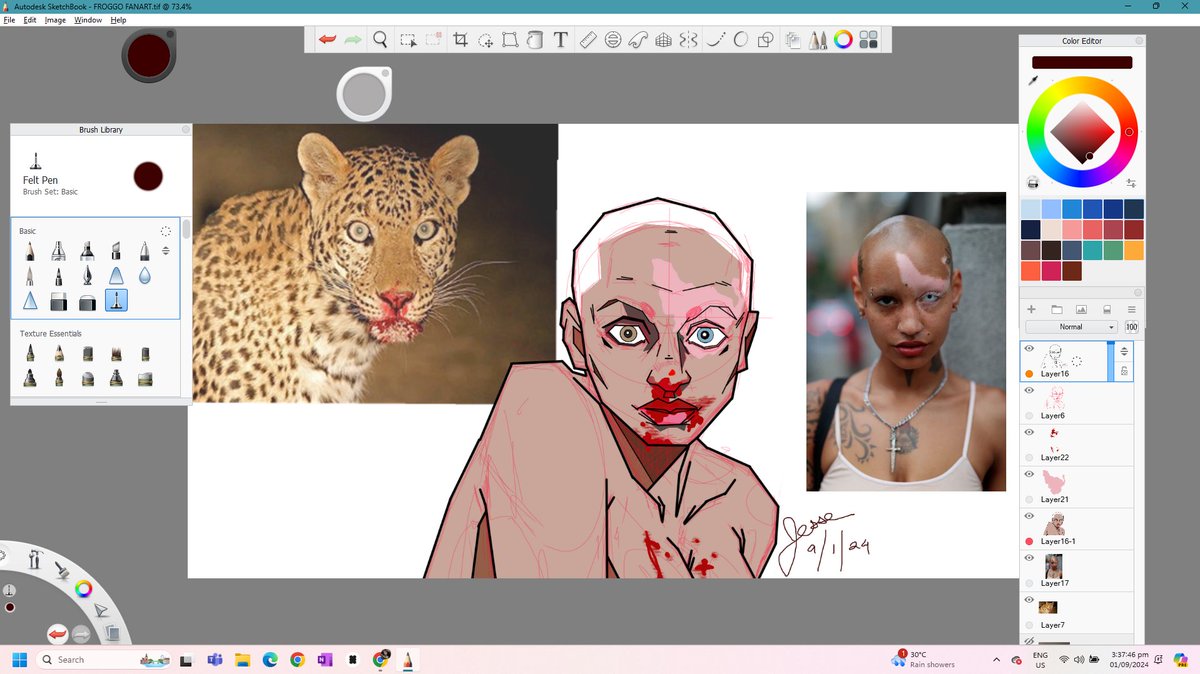Activate Predictive Stroke tool
This screenshot has height=674, width=1200.
(x=741, y=40)
